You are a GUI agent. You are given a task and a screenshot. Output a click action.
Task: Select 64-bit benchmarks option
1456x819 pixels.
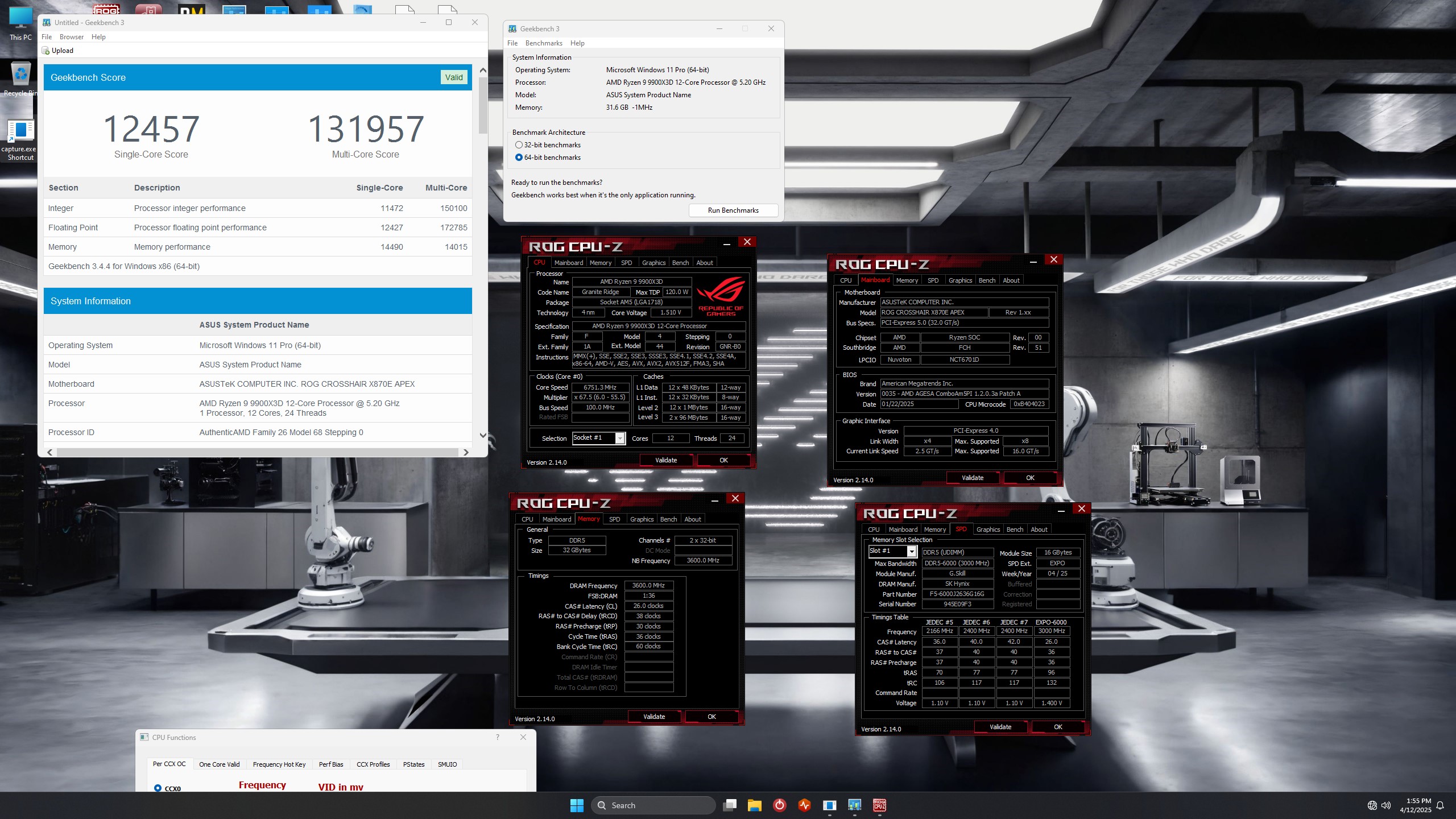point(519,158)
